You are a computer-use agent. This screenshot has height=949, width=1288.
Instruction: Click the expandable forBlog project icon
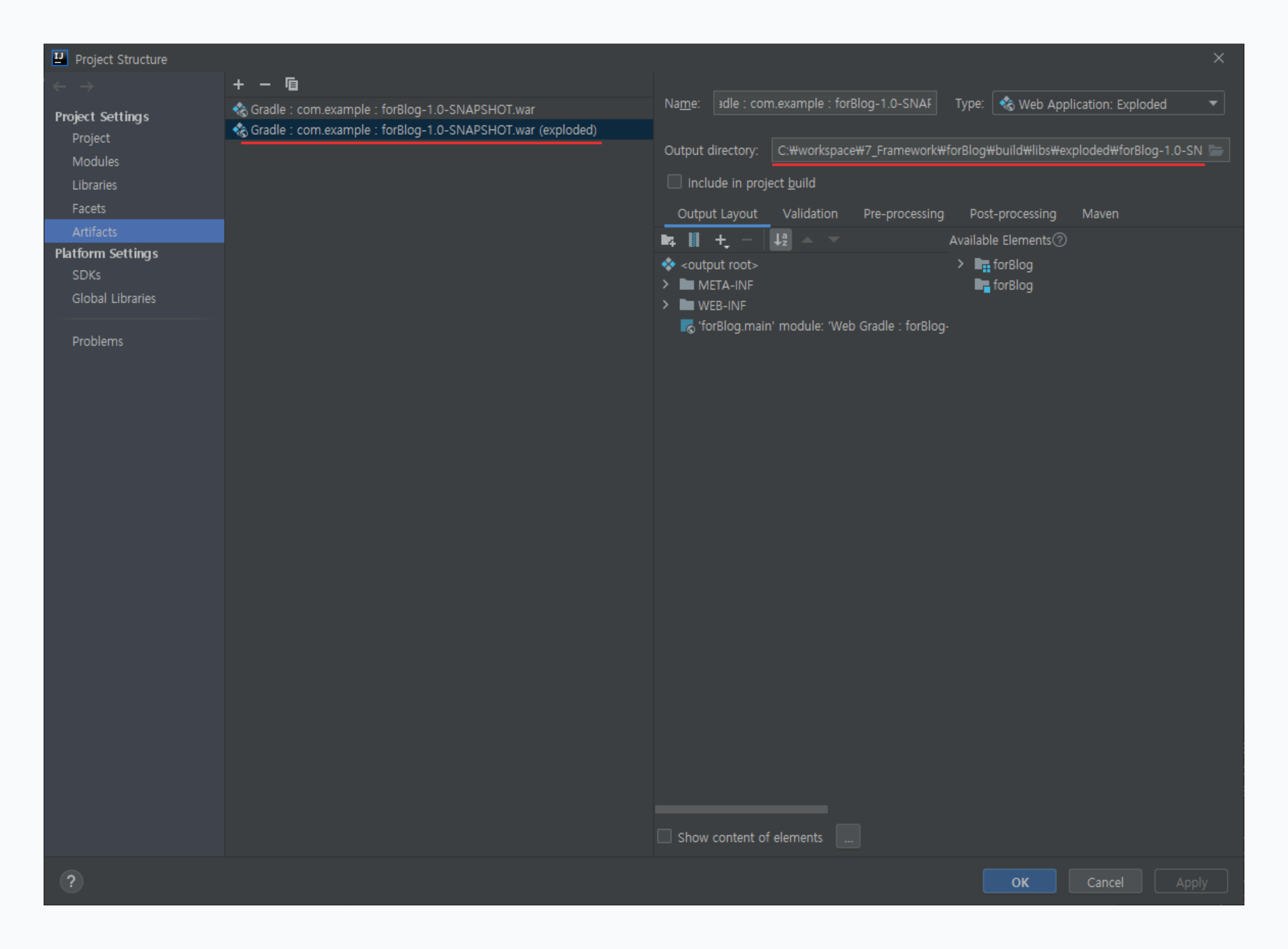coord(982,265)
